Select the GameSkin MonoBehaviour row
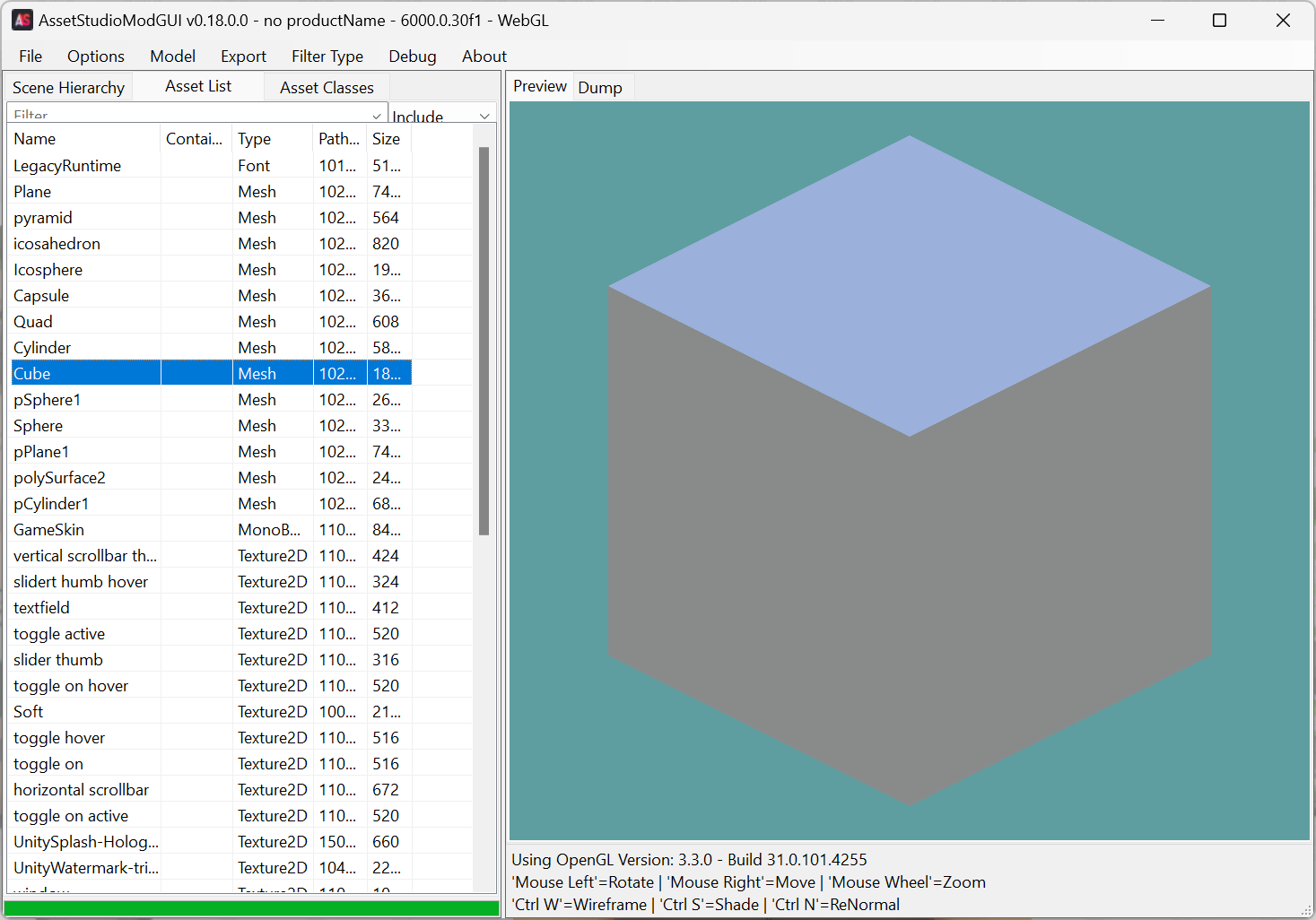Screen dimensions: 1316x920 (211, 530)
